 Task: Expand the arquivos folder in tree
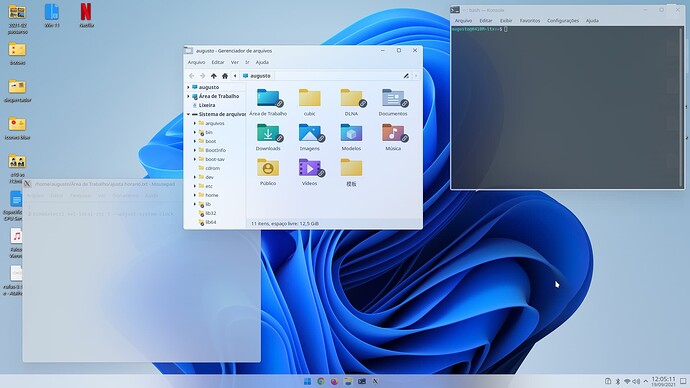(x=195, y=123)
